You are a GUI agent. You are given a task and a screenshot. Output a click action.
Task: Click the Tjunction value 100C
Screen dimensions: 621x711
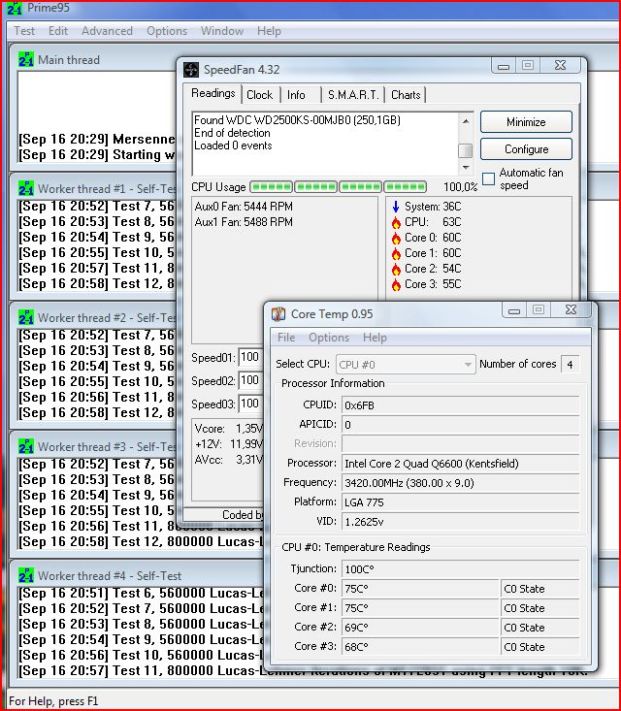point(461,569)
